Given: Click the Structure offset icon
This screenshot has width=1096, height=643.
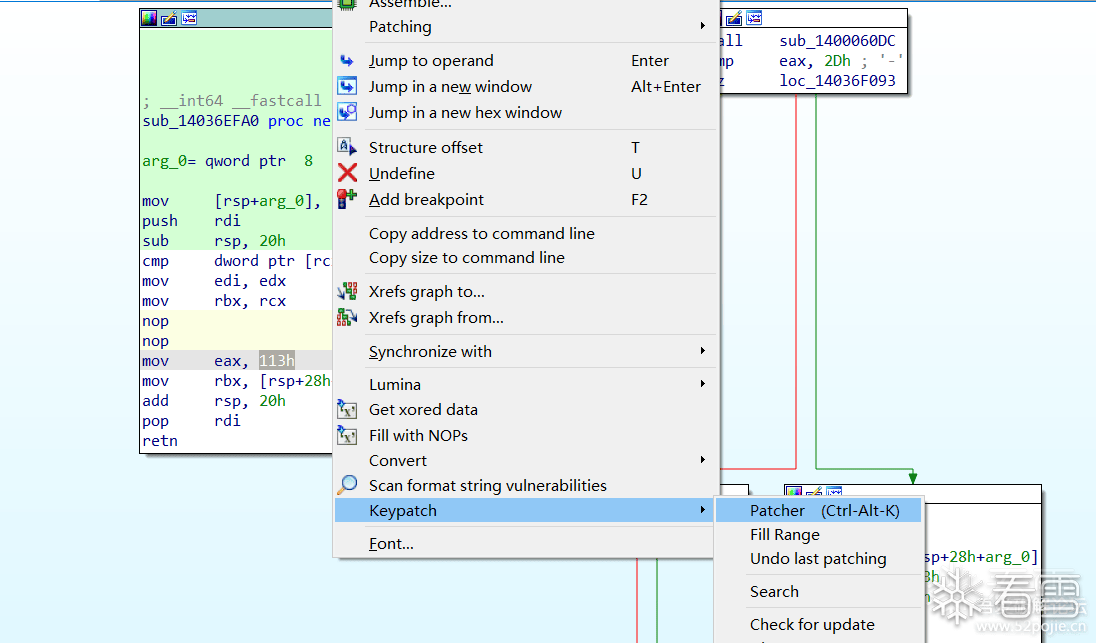Looking at the screenshot, I should (347, 147).
